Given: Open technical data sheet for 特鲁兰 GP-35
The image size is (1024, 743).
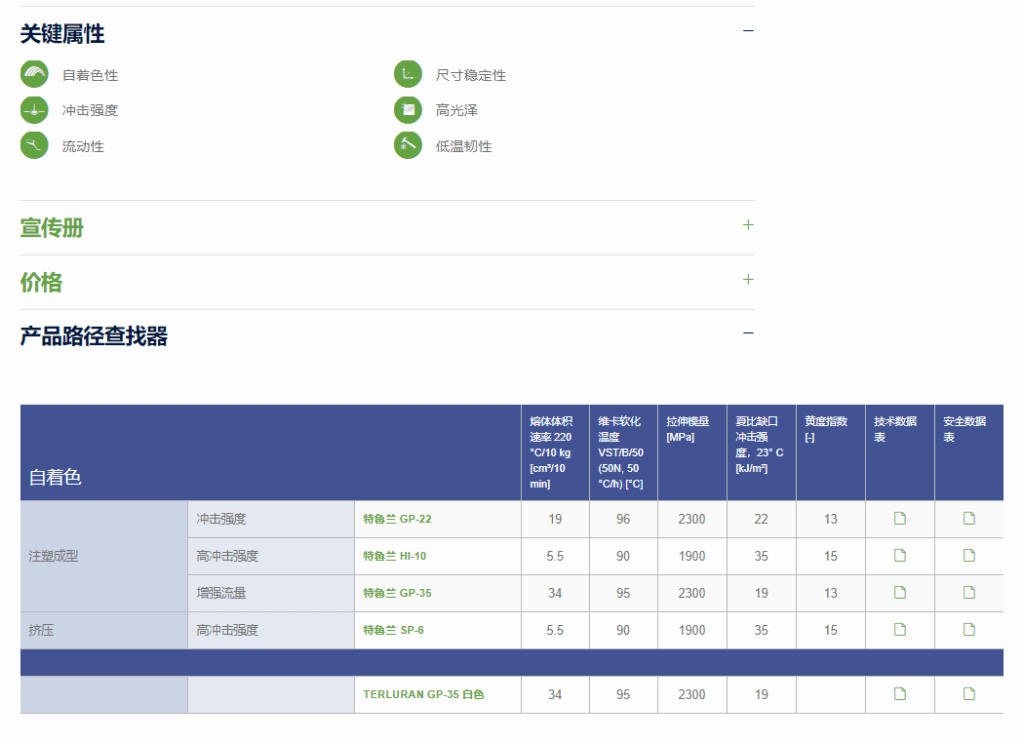Looking at the screenshot, I should [900, 593].
